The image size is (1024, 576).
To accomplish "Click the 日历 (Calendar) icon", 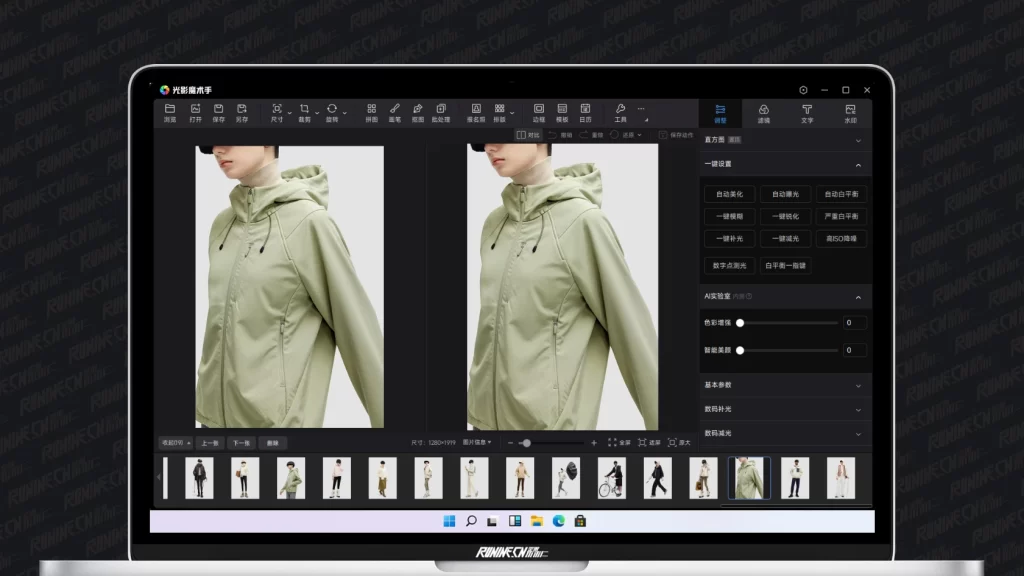I will [x=585, y=109].
